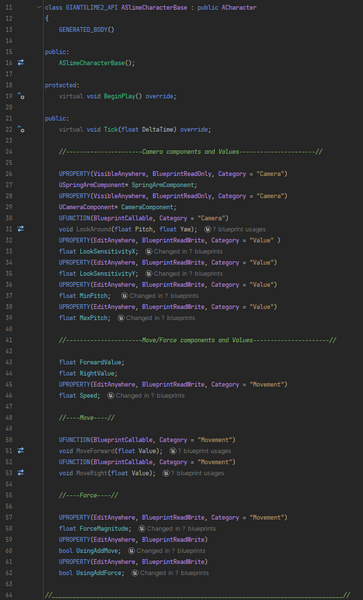
Task: Click line number 40 in the gutter
Action: coord(9,329)
